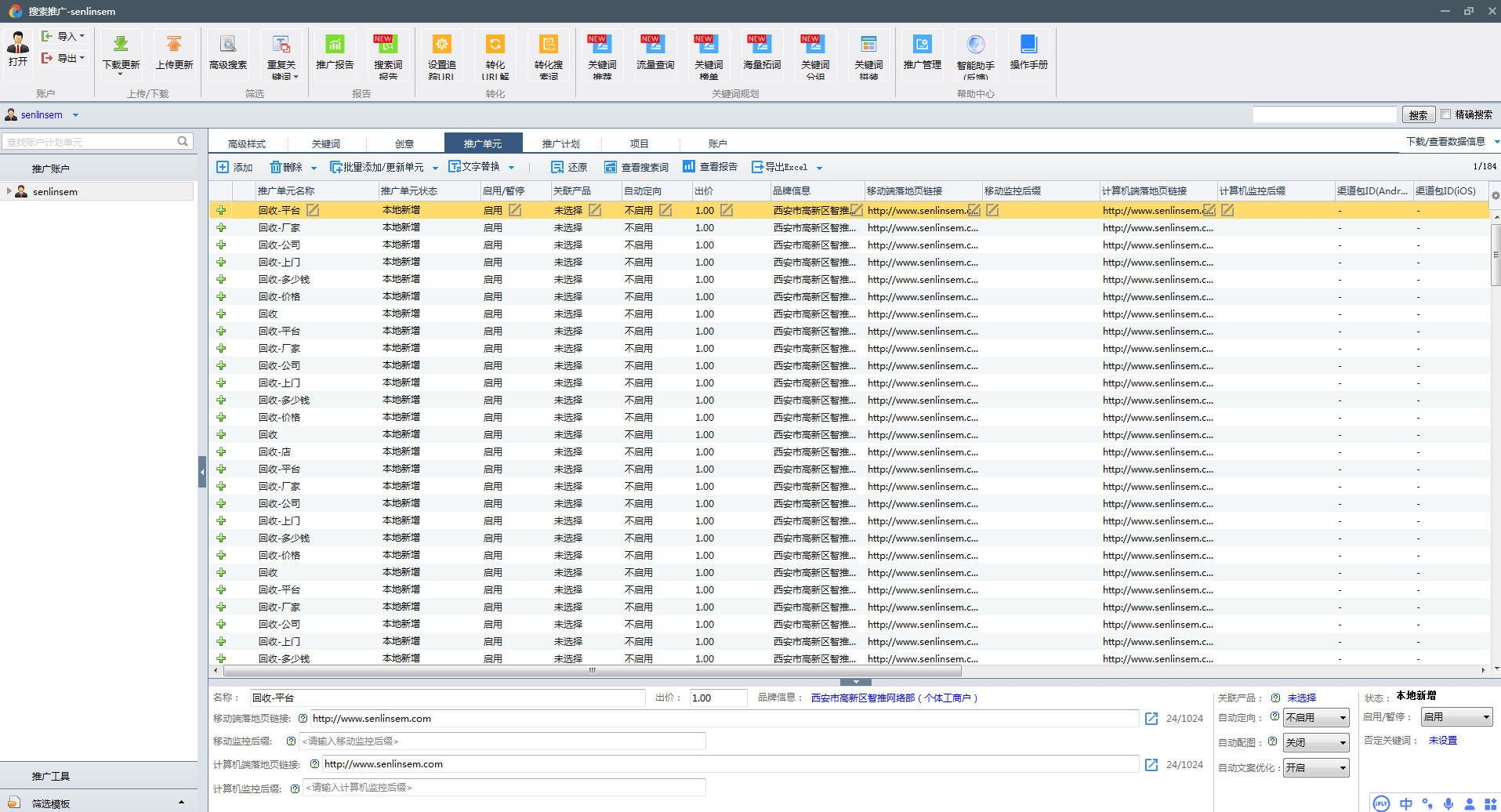Open the 自动文案优化 dropdown showing 开启
Screen dimensions: 1501x812
[x=1315, y=768]
